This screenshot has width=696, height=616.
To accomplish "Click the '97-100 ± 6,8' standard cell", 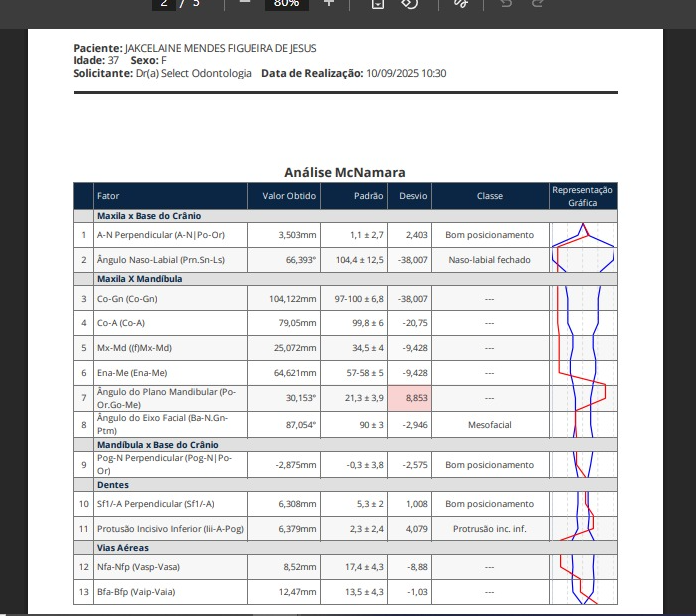I will pyautogui.click(x=354, y=299).
